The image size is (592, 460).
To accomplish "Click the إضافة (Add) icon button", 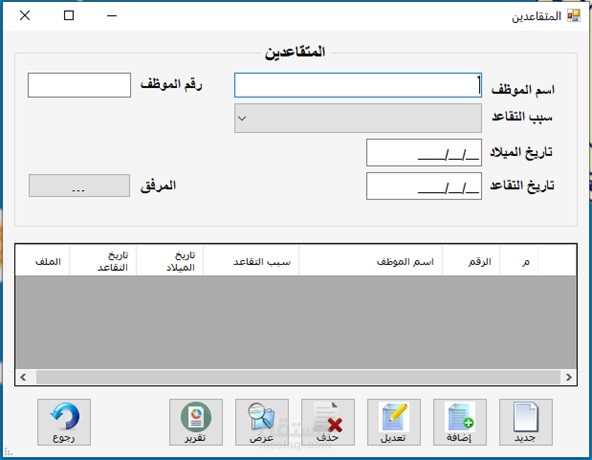I will 459,422.
